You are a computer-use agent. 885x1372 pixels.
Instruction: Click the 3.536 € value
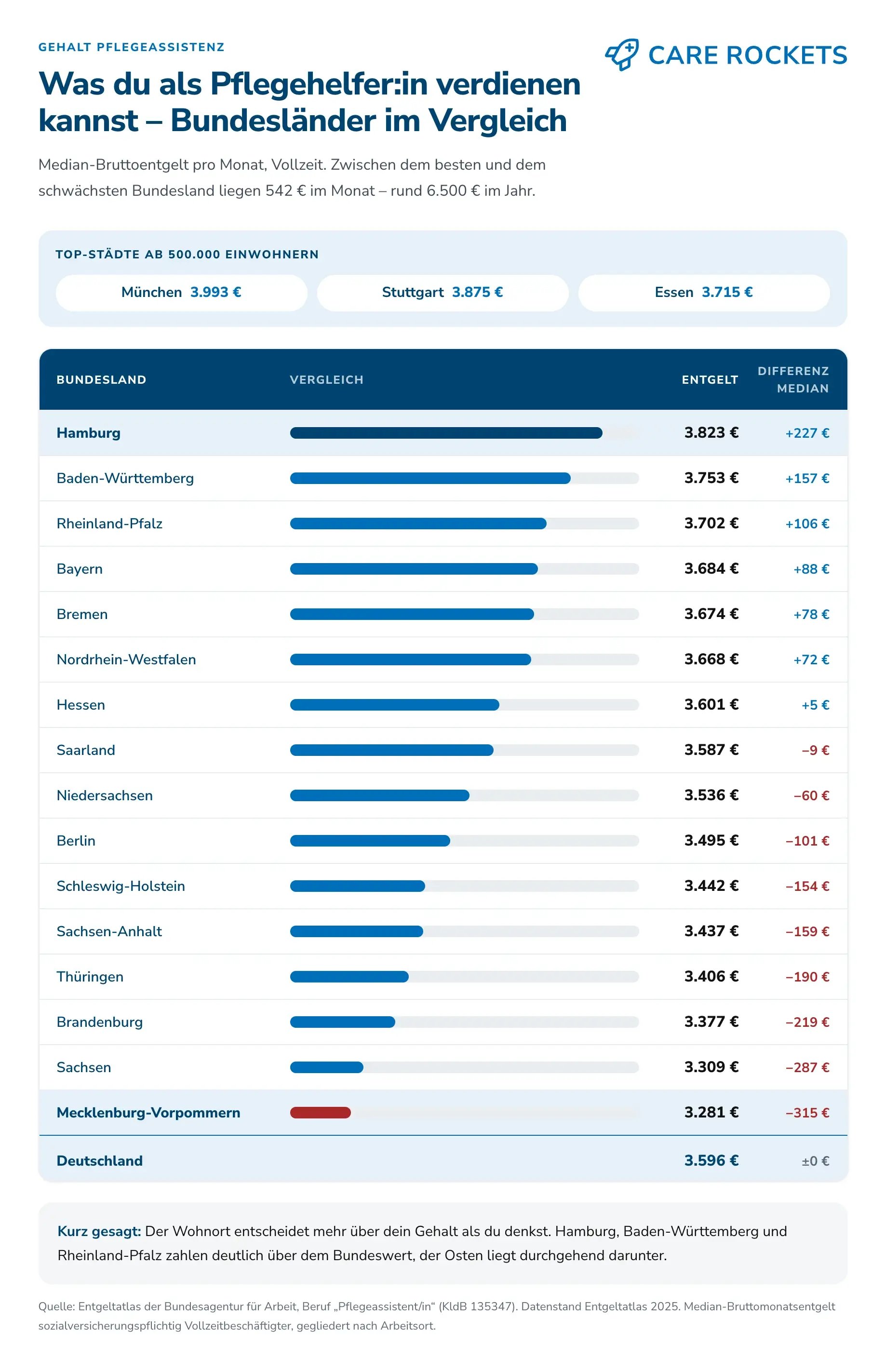pos(711,795)
